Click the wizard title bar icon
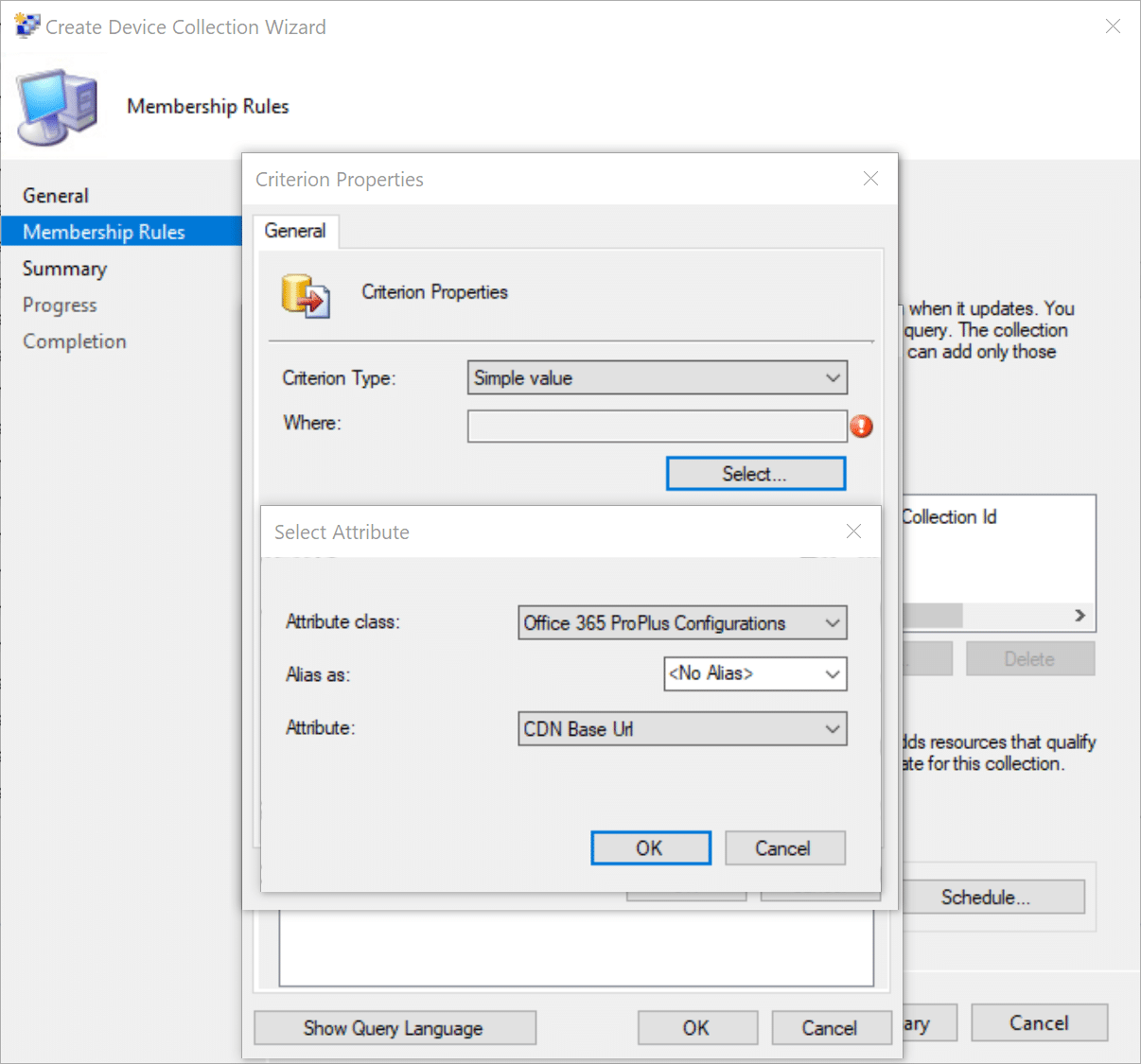 click(x=26, y=26)
